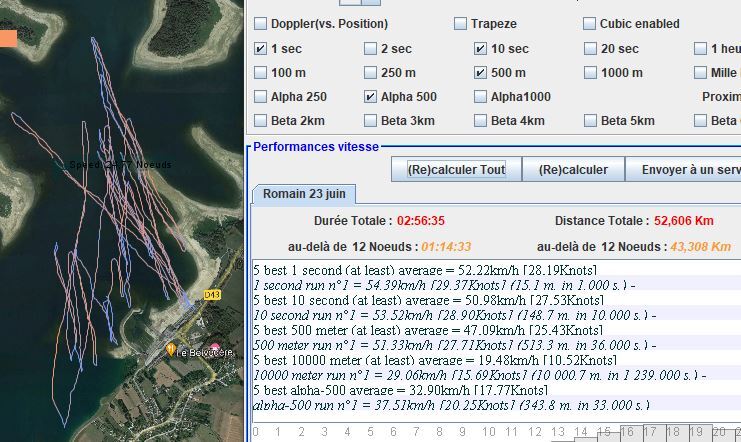
Task: Enable the Doppler(vs. Position) checkbox
Action: tap(260, 24)
